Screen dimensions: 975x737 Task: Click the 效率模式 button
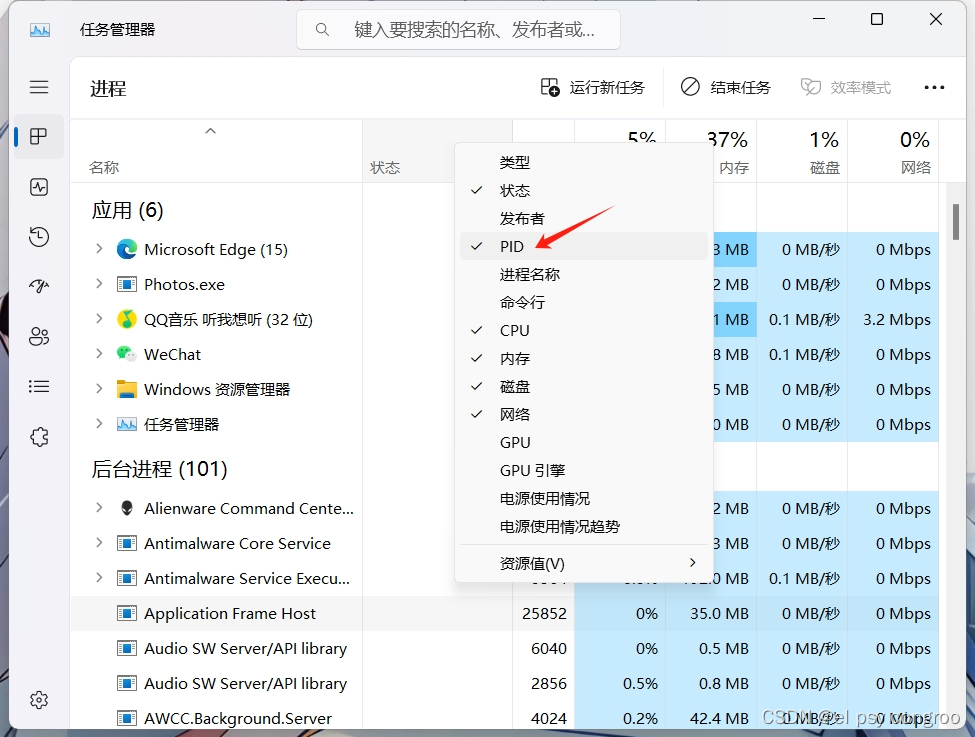(846, 88)
